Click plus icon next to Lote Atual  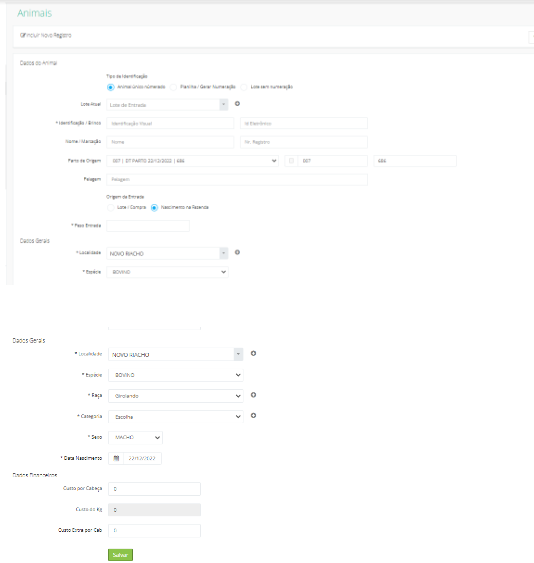tap(237, 104)
